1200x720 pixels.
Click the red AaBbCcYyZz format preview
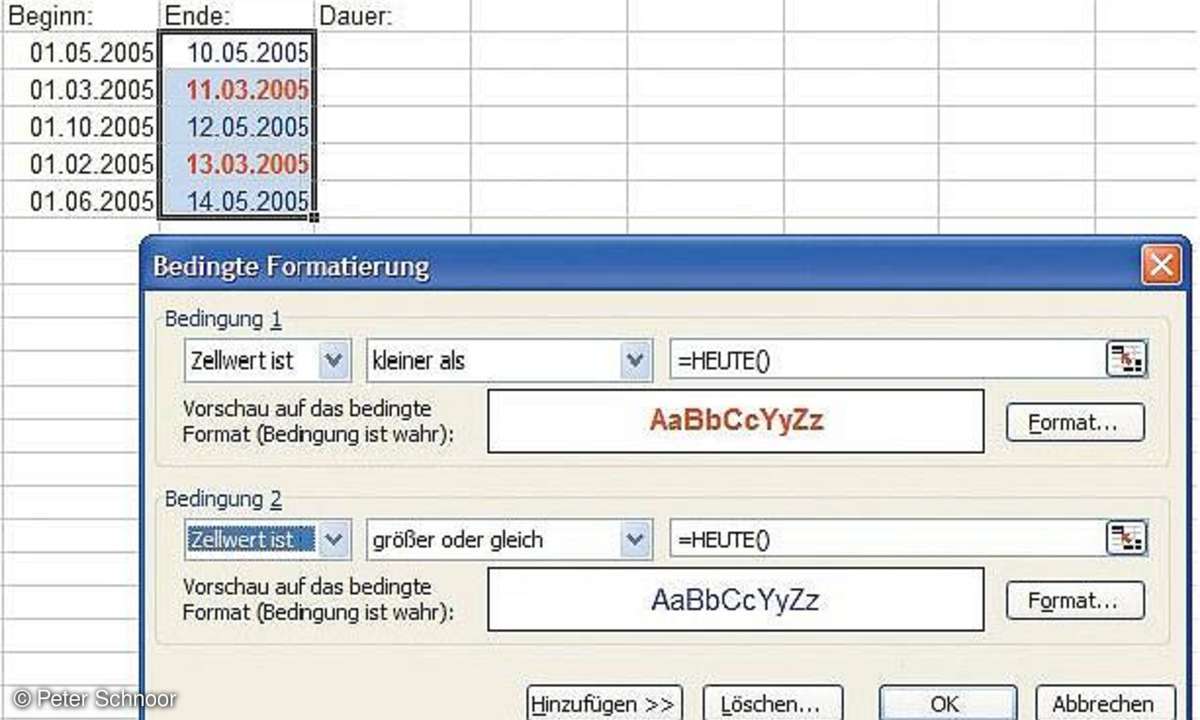tap(736, 421)
